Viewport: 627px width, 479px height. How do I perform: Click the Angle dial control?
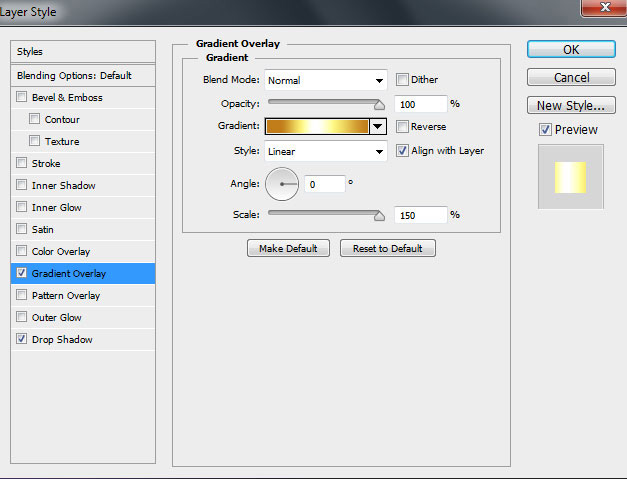coord(282,184)
